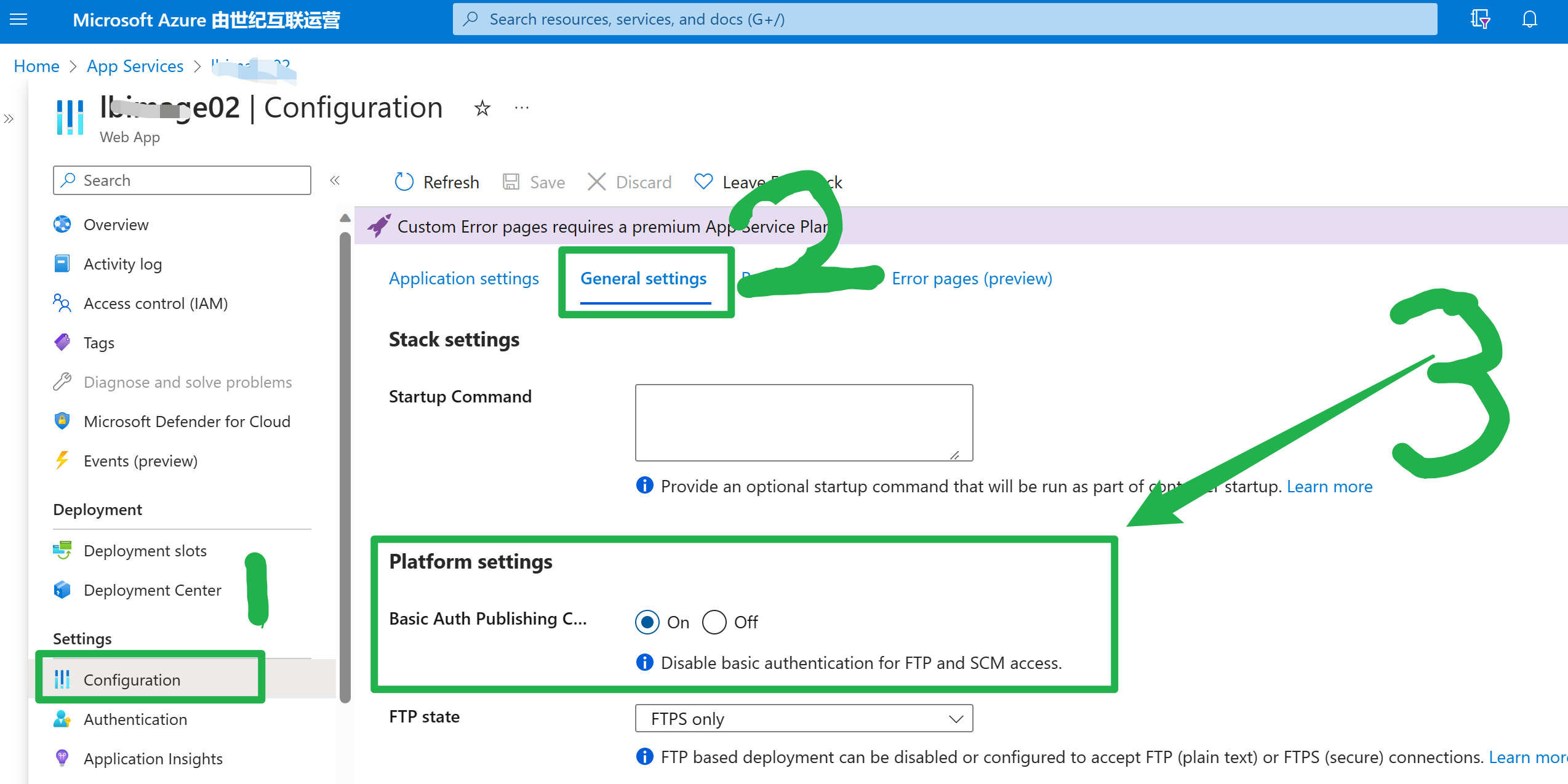This screenshot has width=1568, height=784.
Task: Collapse the resource menu sidebar
Action: click(335, 180)
